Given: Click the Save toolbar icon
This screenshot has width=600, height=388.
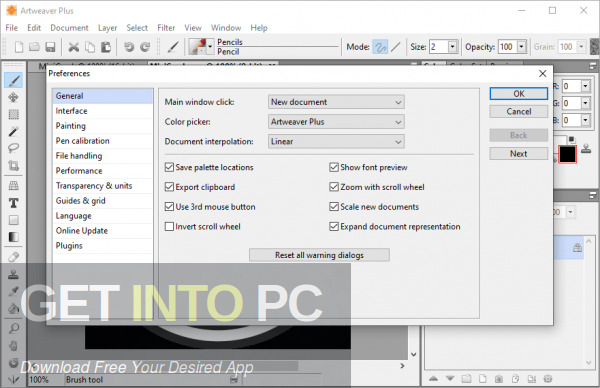Looking at the screenshot, I should coord(50,47).
